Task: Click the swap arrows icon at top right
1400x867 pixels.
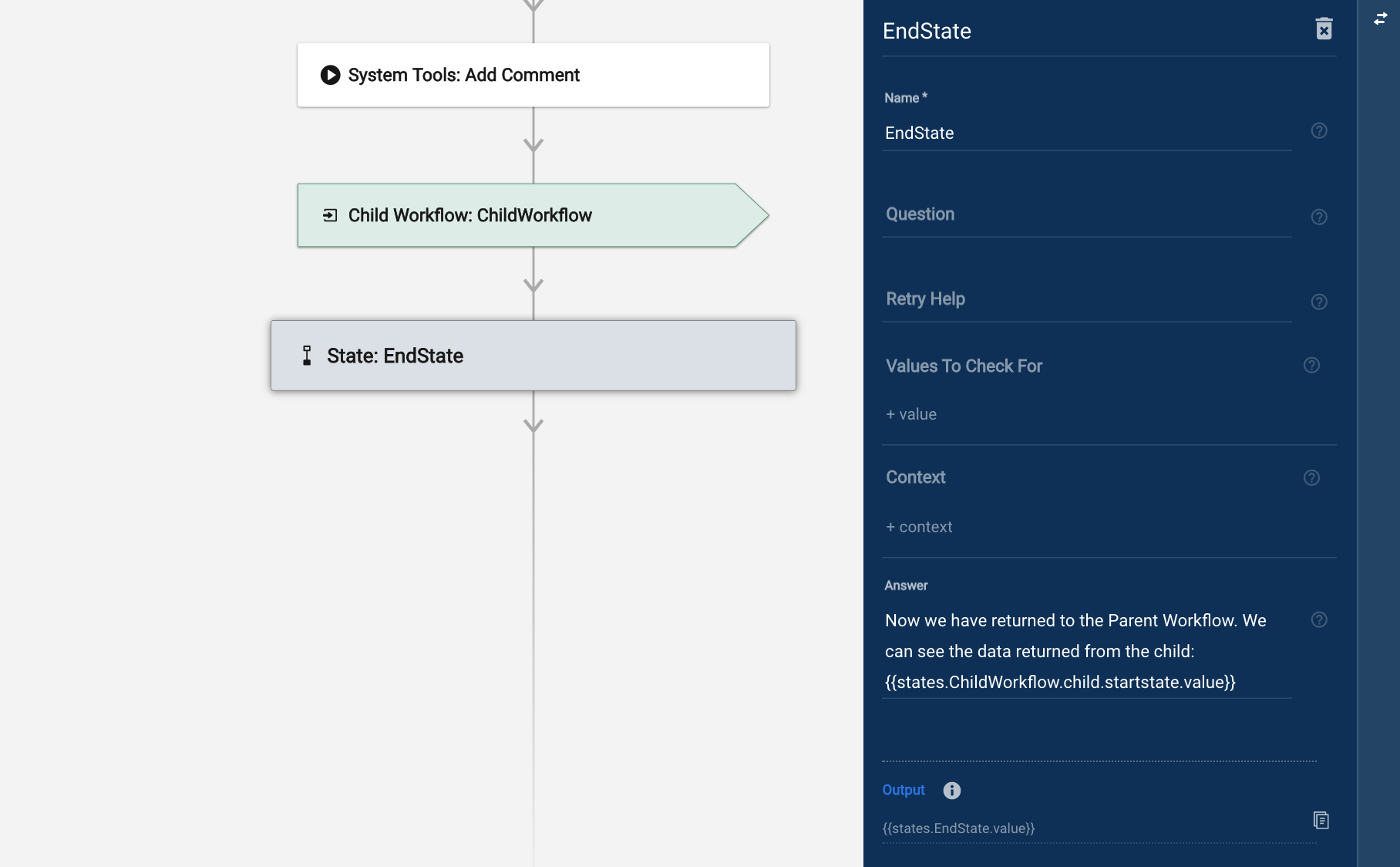Action: 1380,19
